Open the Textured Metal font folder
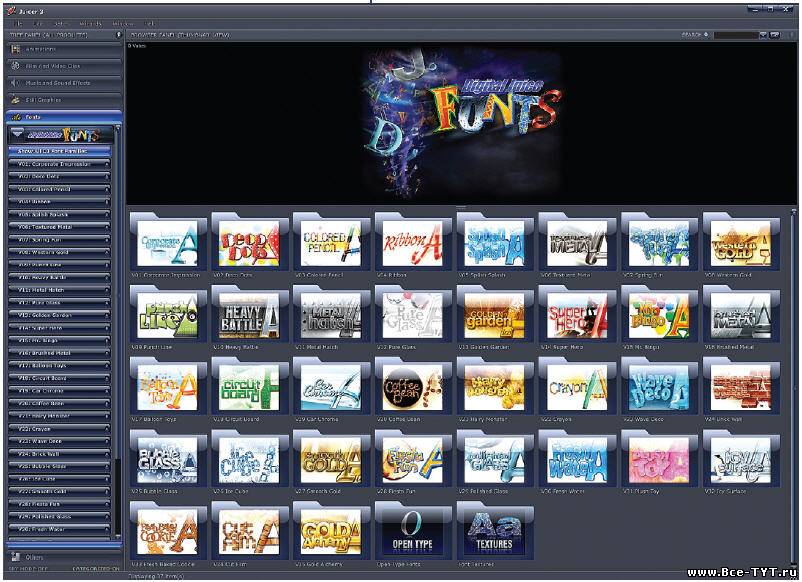The image size is (802, 582). [x=577, y=243]
